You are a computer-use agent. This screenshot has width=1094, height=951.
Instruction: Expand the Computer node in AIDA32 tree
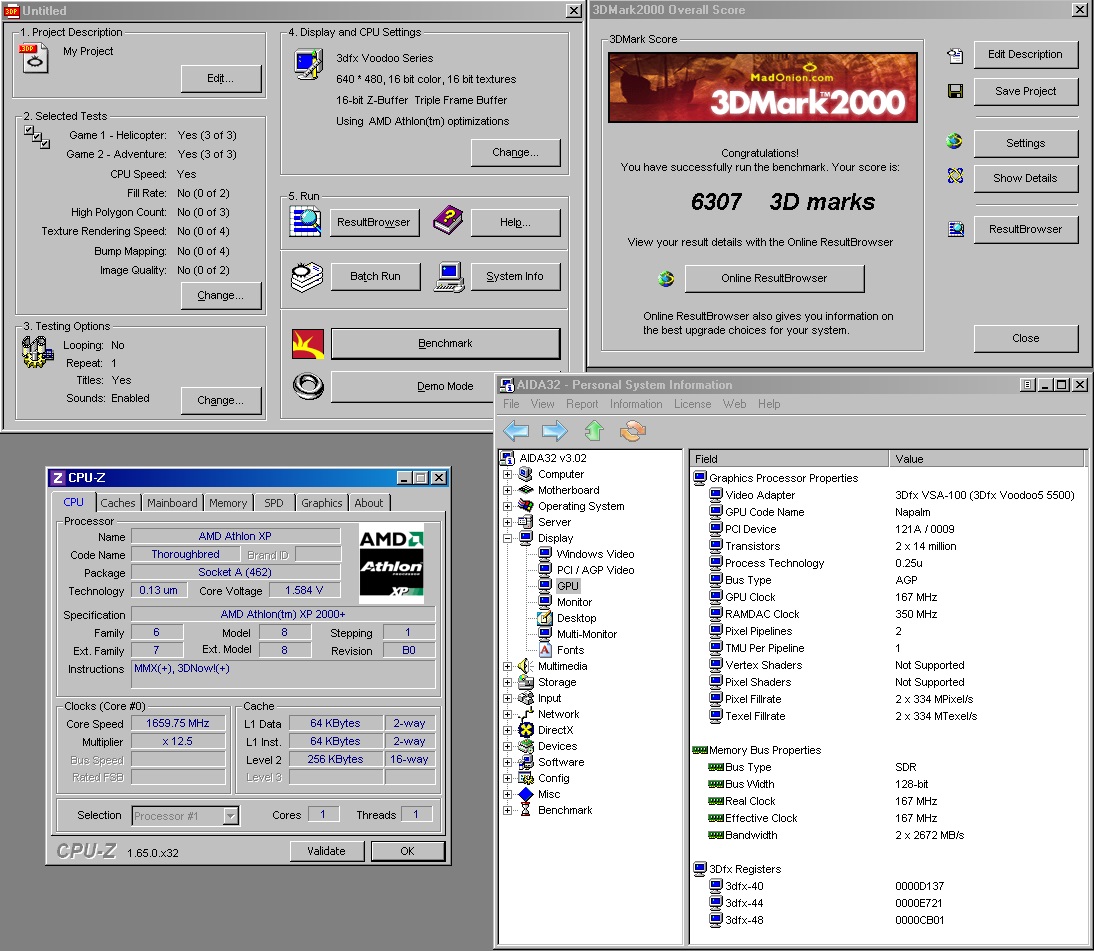(508, 474)
